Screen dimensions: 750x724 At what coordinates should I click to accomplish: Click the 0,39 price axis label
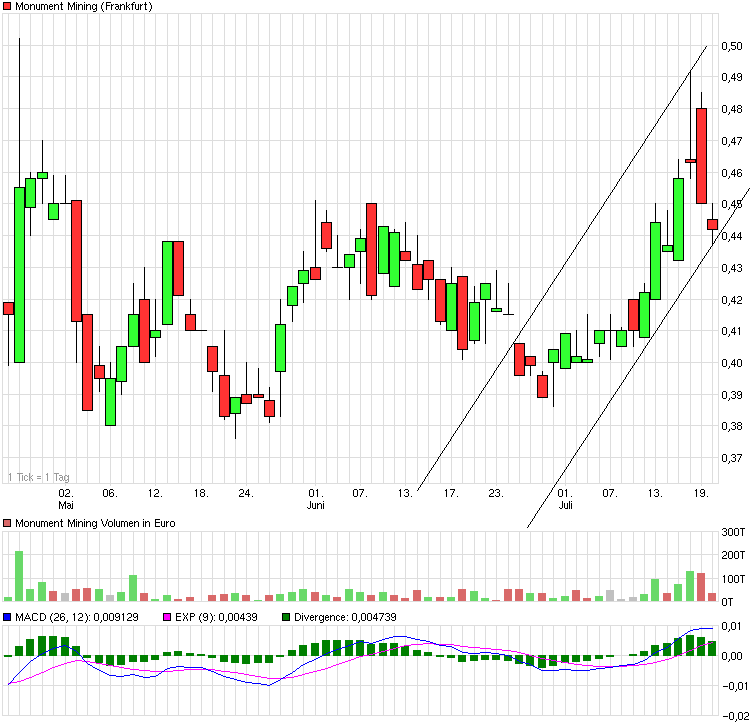[732, 395]
